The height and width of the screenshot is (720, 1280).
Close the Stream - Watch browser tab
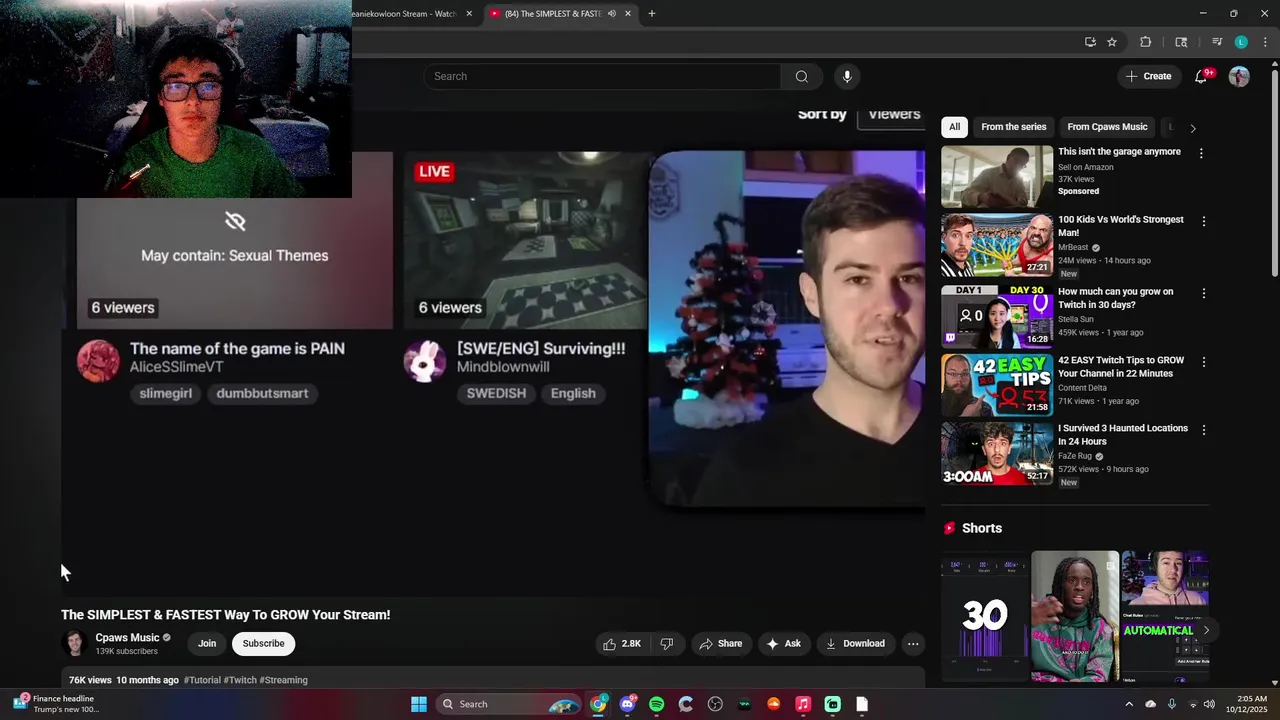click(x=469, y=13)
